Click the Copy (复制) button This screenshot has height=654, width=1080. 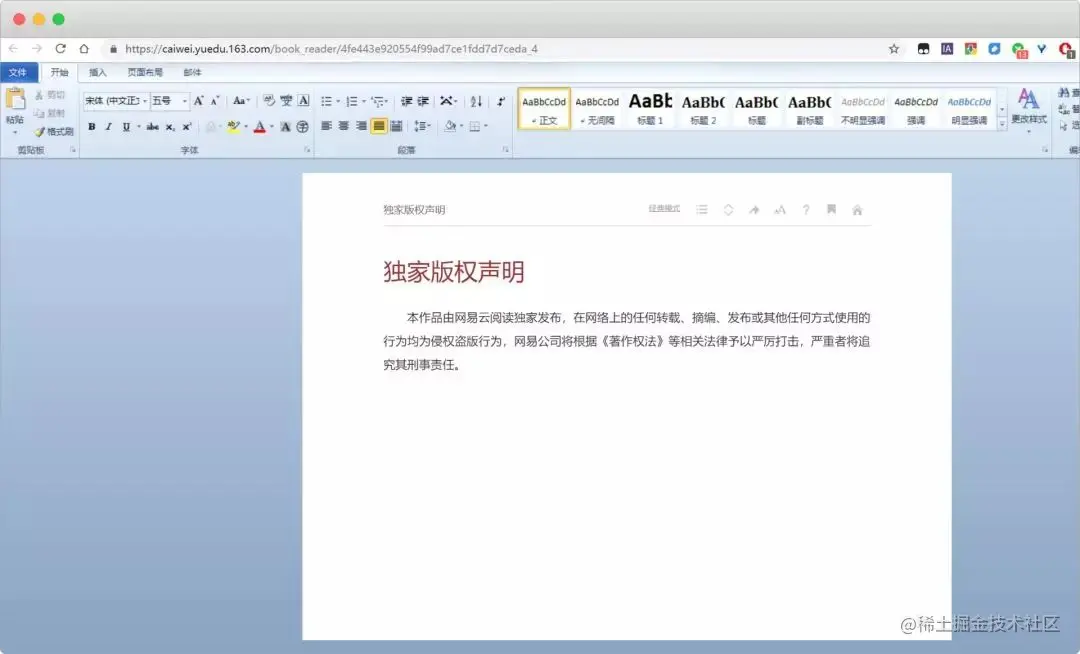point(50,113)
